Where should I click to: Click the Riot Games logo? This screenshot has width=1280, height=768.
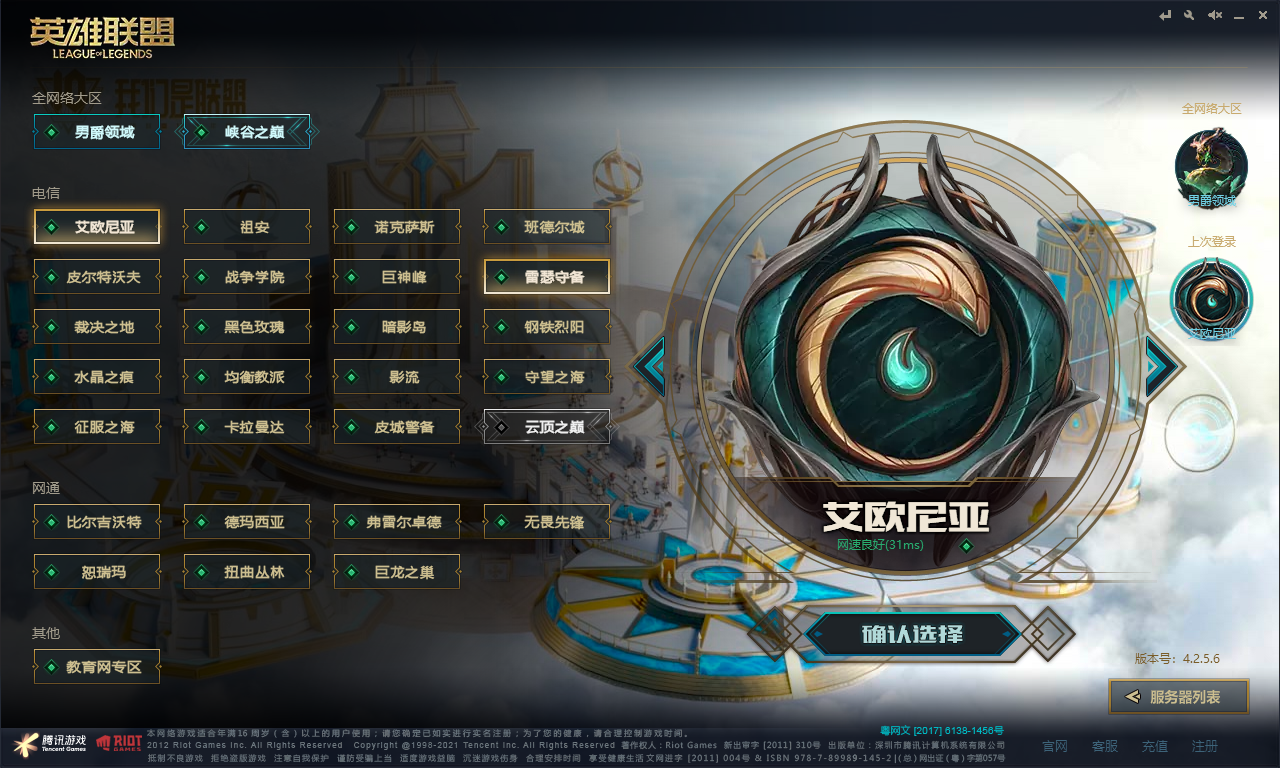pyautogui.click(x=118, y=743)
